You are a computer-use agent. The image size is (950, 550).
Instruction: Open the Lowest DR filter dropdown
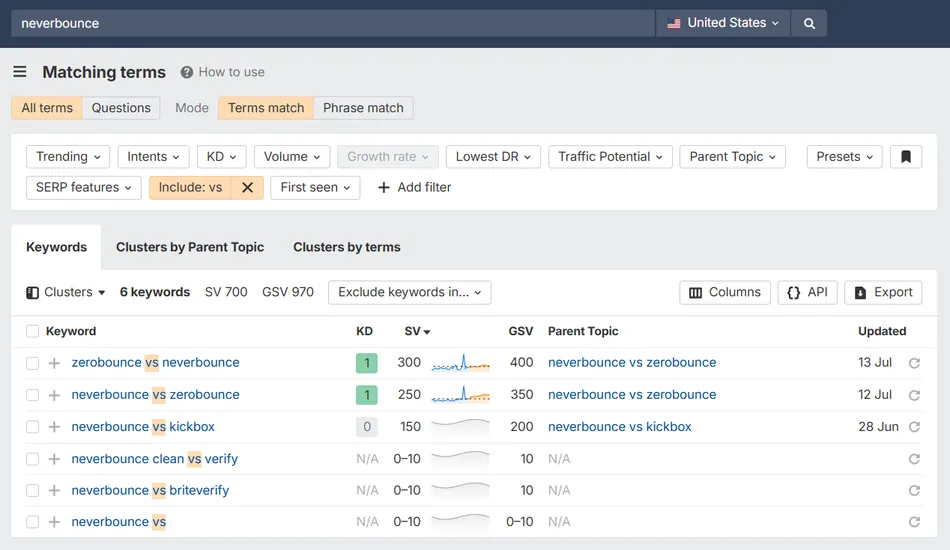pos(493,157)
